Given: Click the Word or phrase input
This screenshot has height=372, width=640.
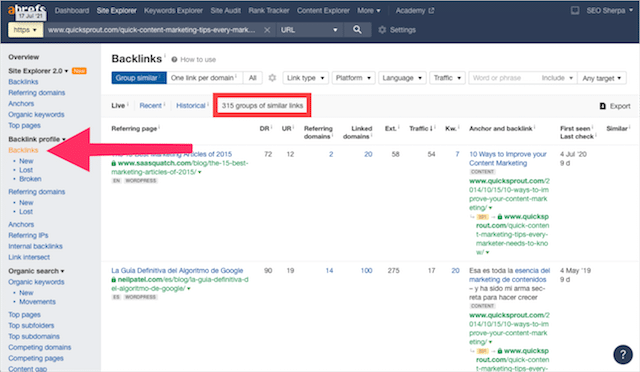Looking at the screenshot, I should click(504, 78).
